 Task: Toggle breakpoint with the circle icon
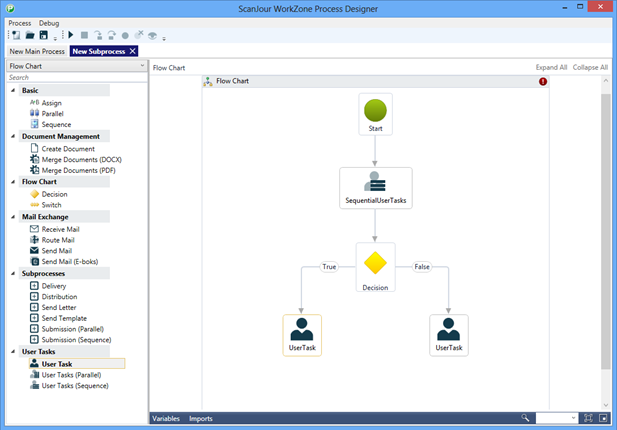125,36
